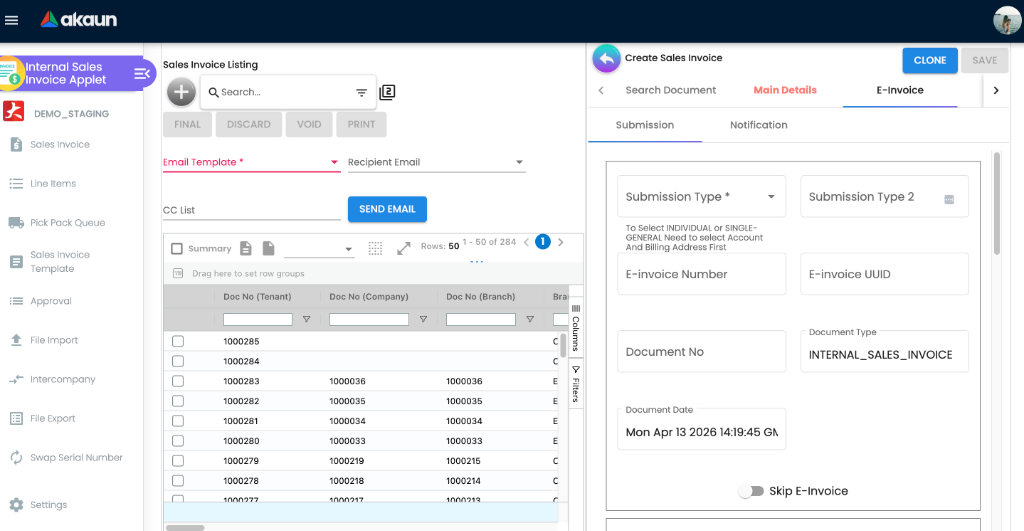Tick the Summary checkbox

[x=176, y=249]
